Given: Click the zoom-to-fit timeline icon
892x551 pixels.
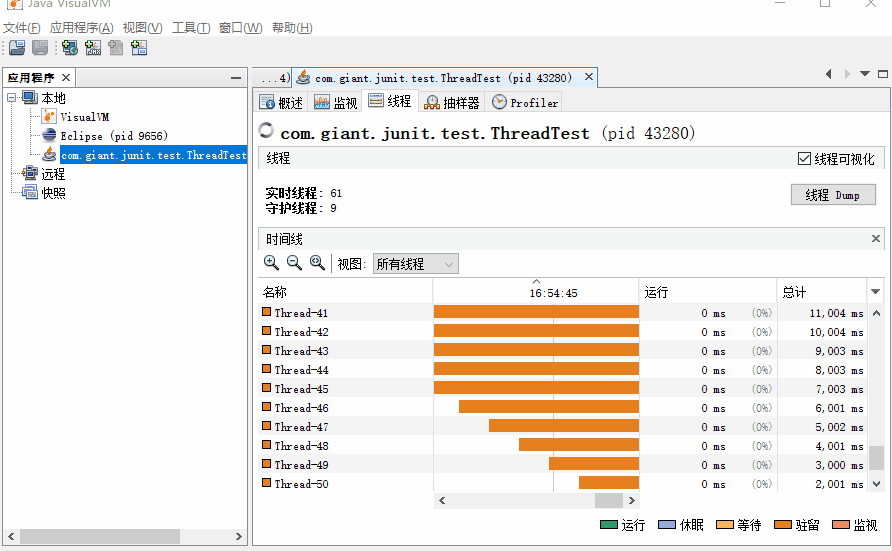Looking at the screenshot, I should 317,263.
